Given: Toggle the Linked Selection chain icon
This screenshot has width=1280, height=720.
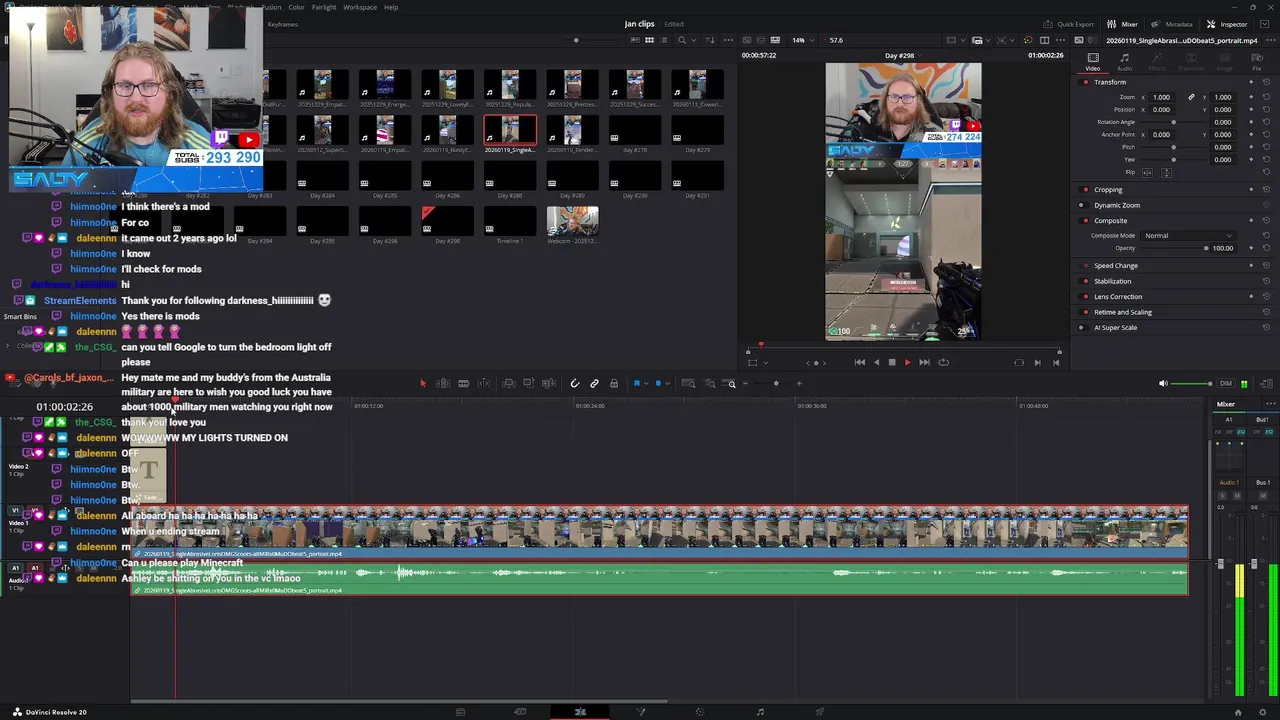Looking at the screenshot, I should 594,384.
